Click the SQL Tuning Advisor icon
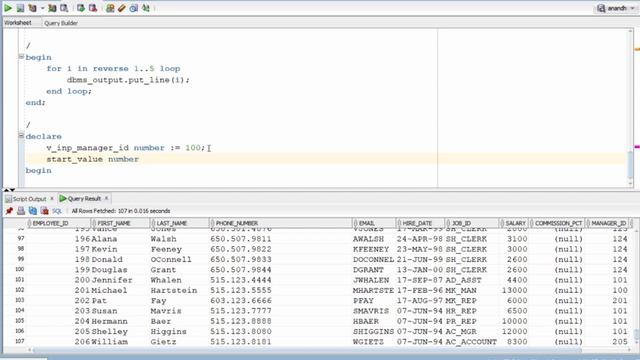Screen dimensions: 640x360 pos(64,8)
